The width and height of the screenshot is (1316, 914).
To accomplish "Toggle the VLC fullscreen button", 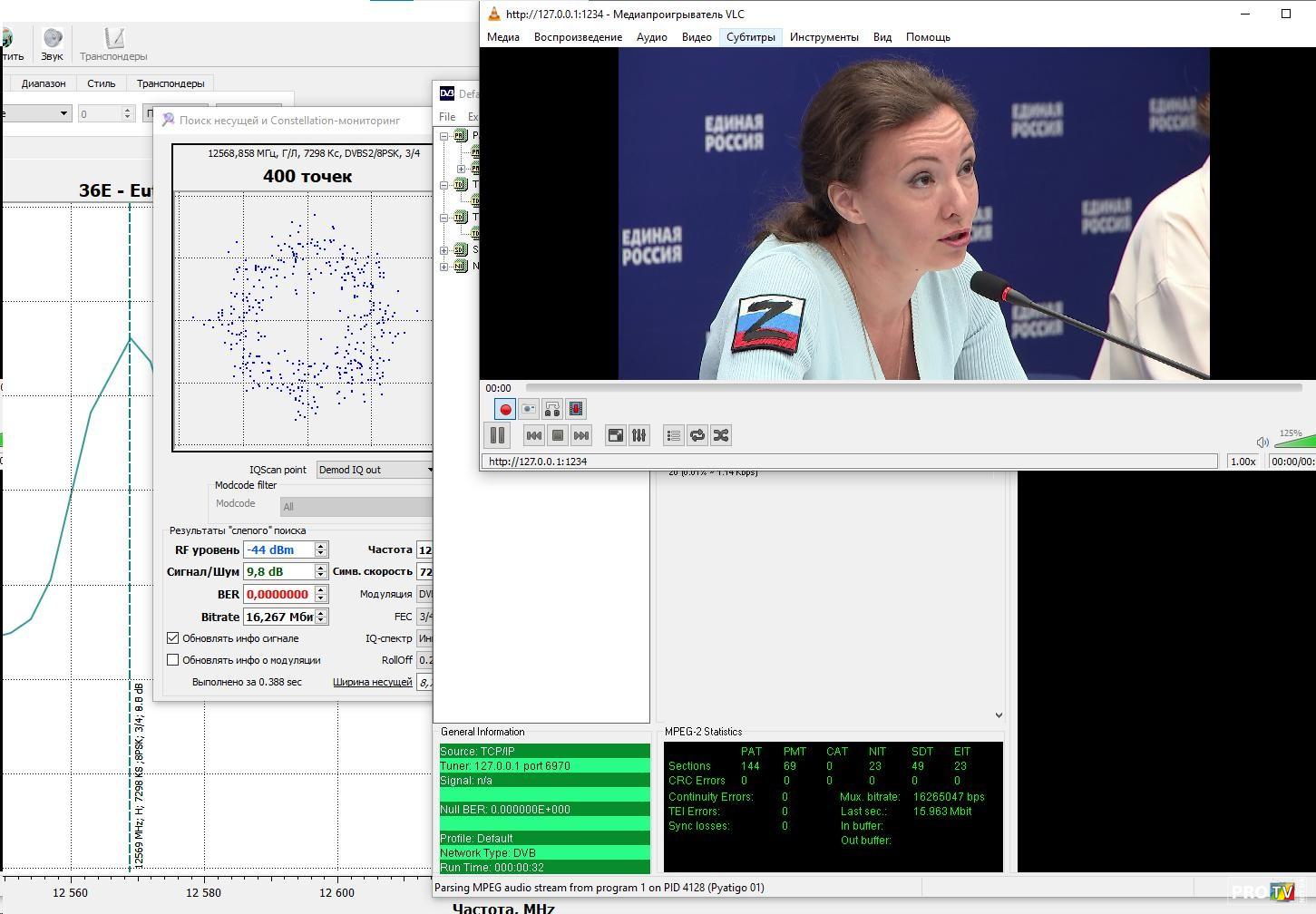I will coord(616,435).
